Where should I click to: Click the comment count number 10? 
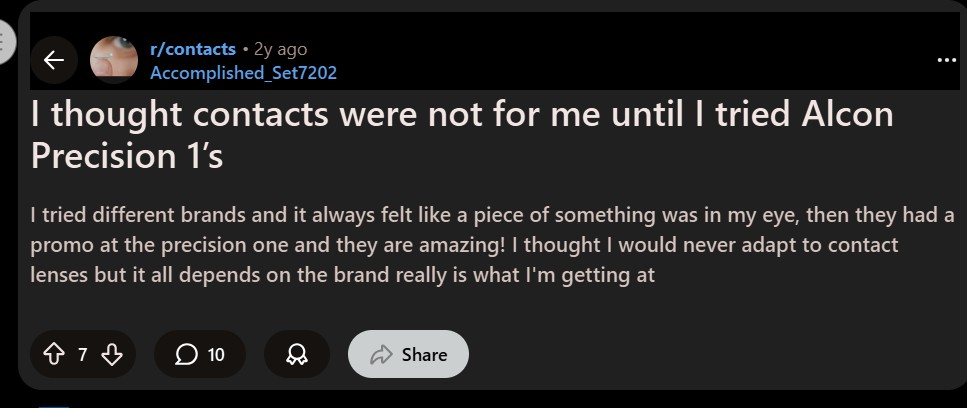pos(216,354)
